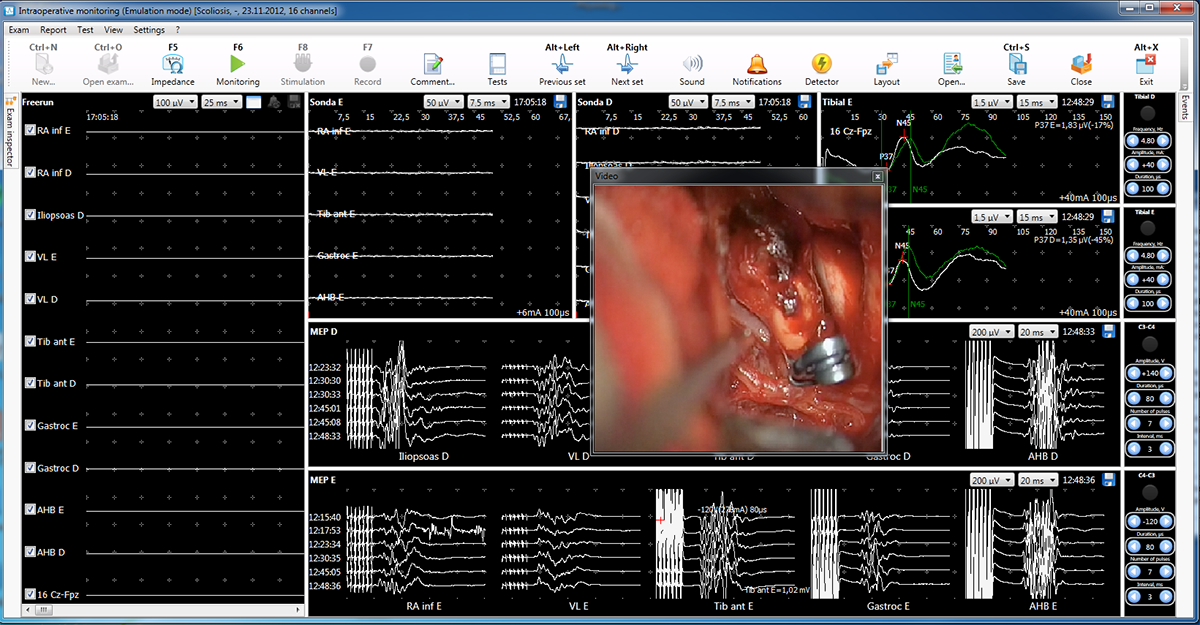Viewport: 1200px width, 625px height.
Task: Open the Layout options icon
Action: coord(886,66)
